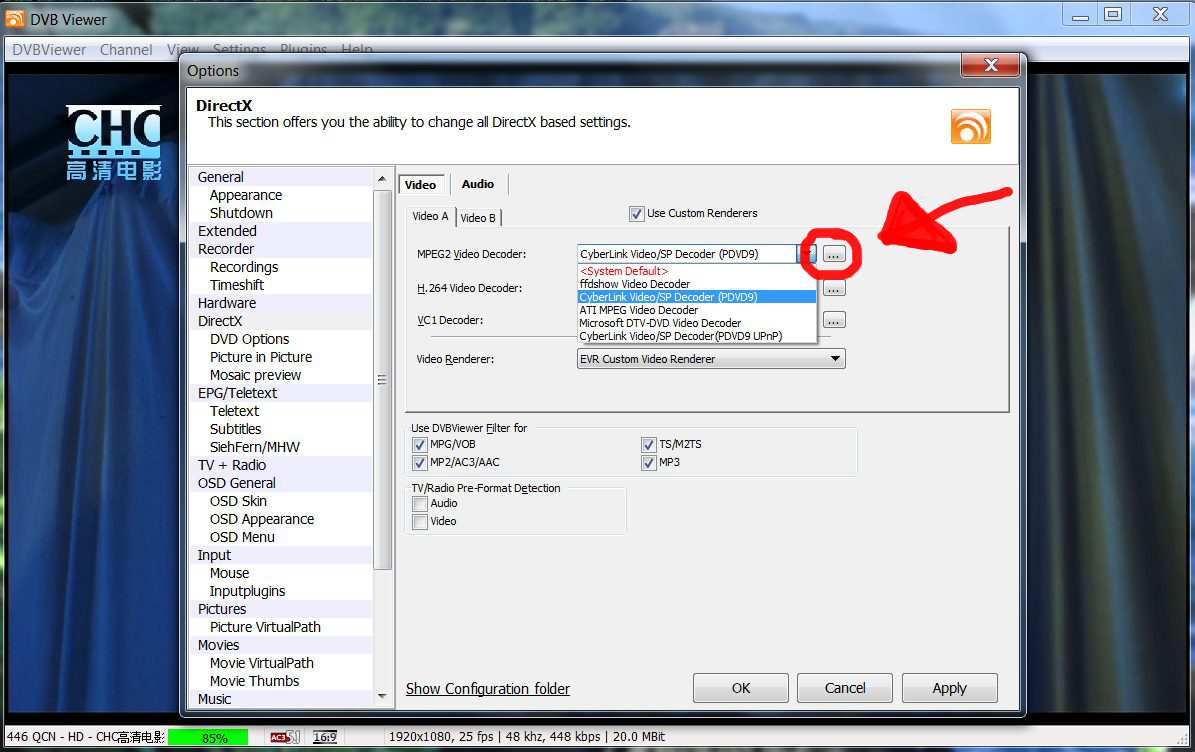
Task: Switch to the Video tab
Action: point(421,184)
